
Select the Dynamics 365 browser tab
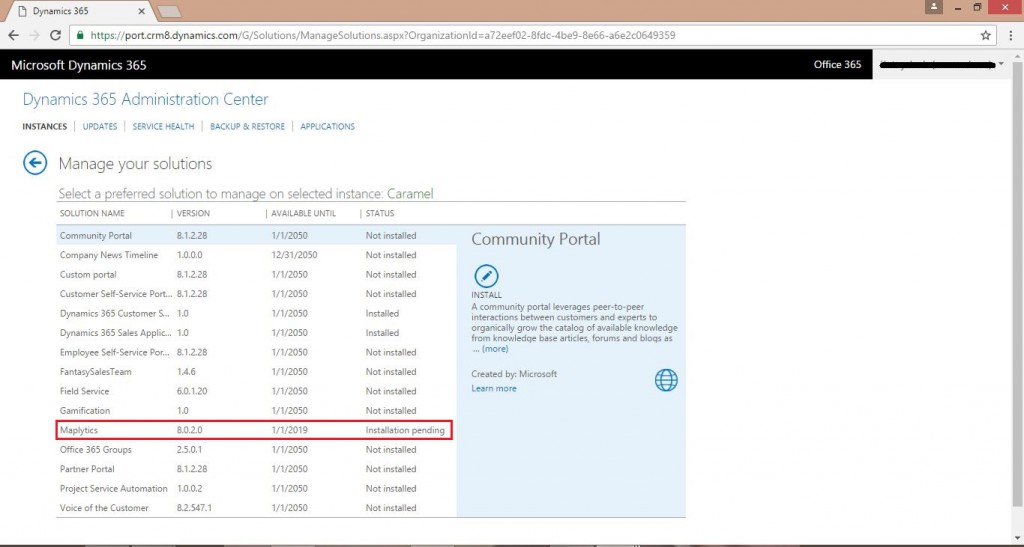point(80,11)
